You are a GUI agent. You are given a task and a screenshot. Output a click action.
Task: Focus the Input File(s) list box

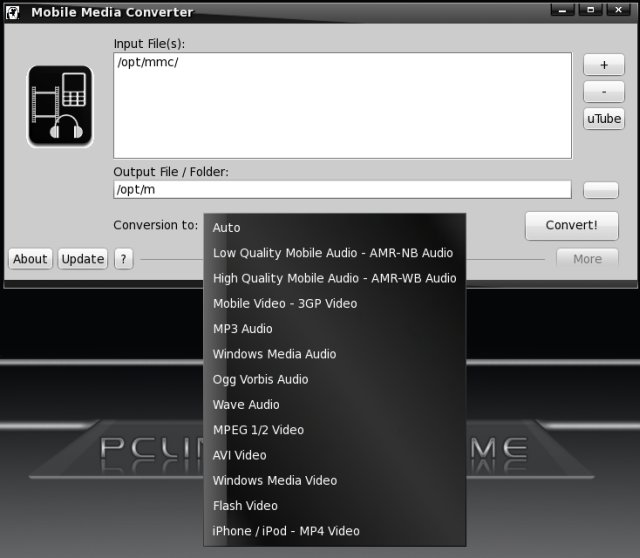[342, 105]
